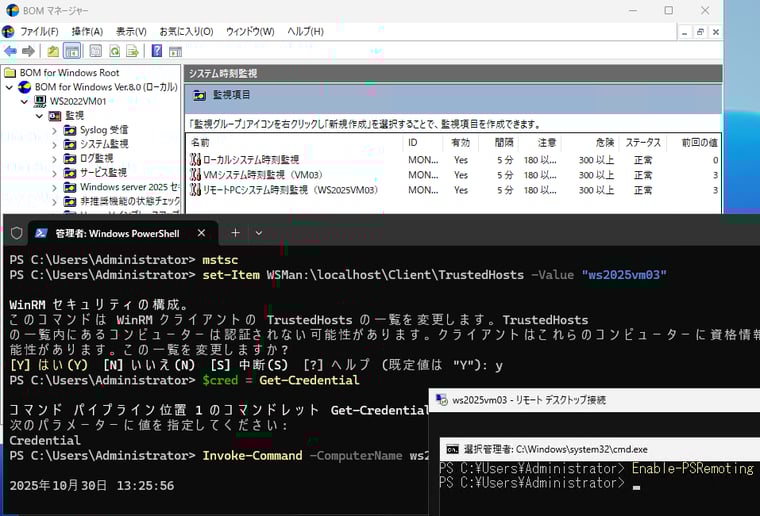This screenshot has height=516, width=760.
Task: Open the 表示(V) menu
Action: (x=131, y=31)
